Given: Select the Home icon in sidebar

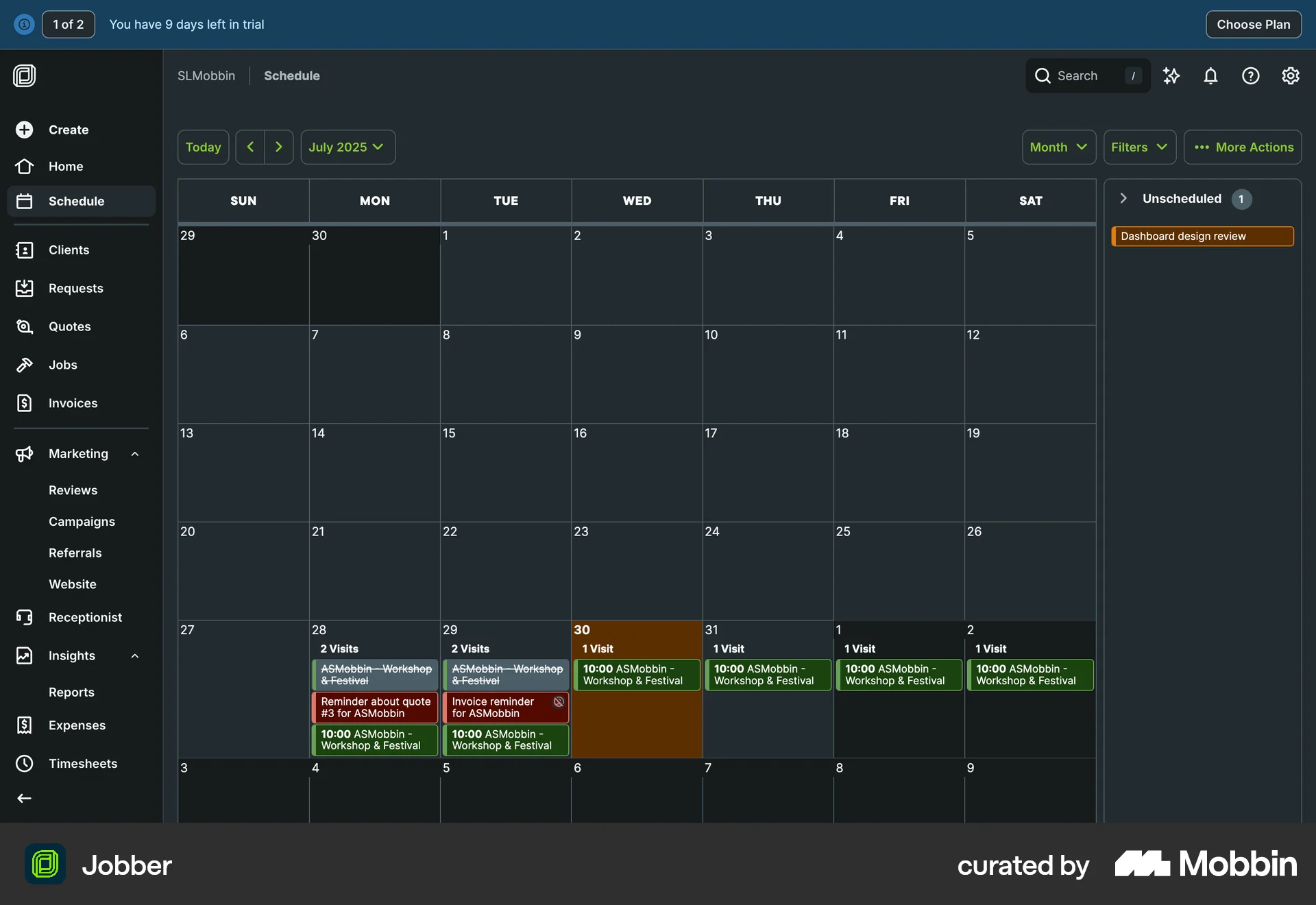Looking at the screenshot, I should pos(25,166).
